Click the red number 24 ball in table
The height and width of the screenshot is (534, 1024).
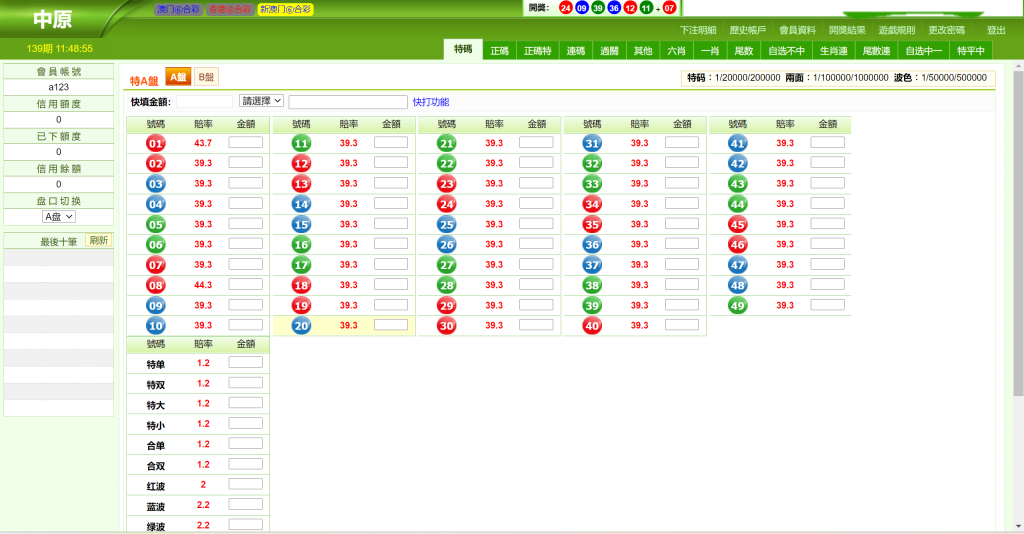coord(447,204)
